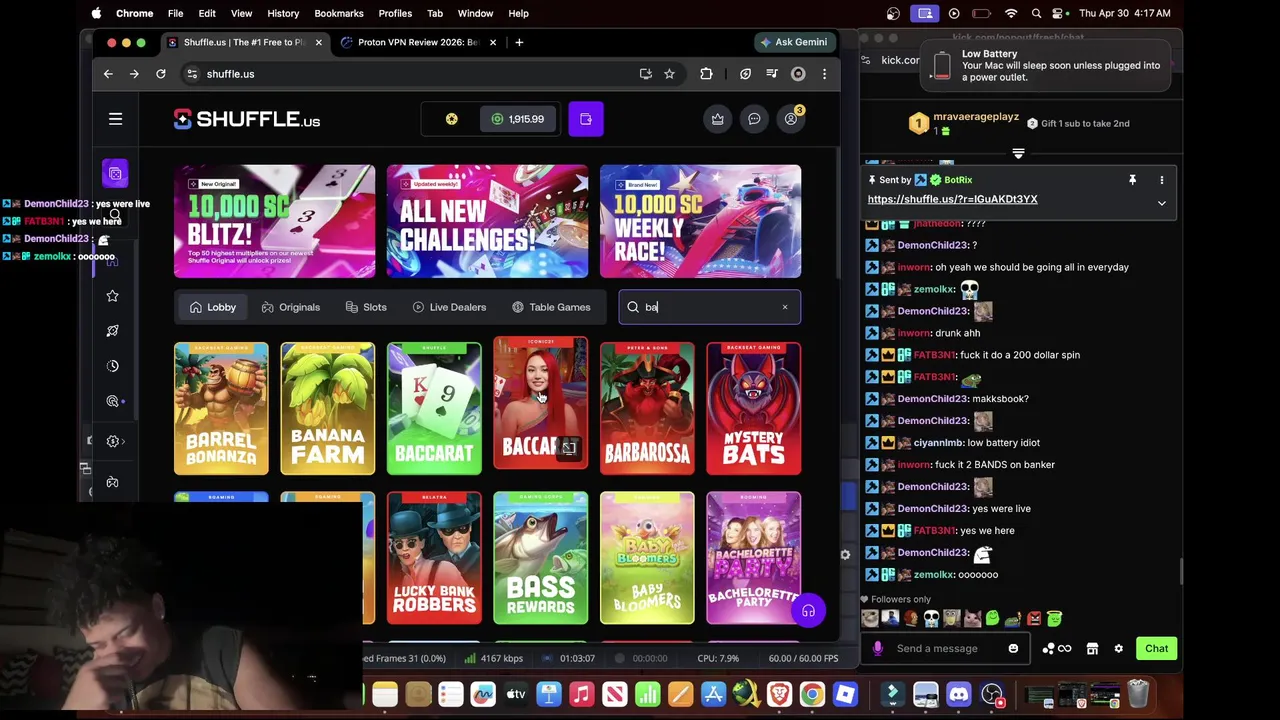The height and width of the screenshot is (720, 1280).
Task: Click the Ask Gemini button
Action: click(794, 42)
